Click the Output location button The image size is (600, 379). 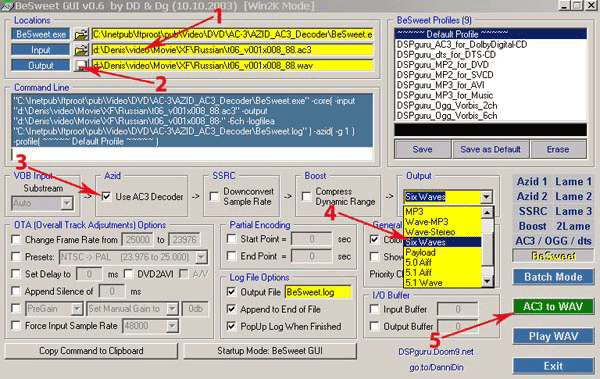coord(41,65)
